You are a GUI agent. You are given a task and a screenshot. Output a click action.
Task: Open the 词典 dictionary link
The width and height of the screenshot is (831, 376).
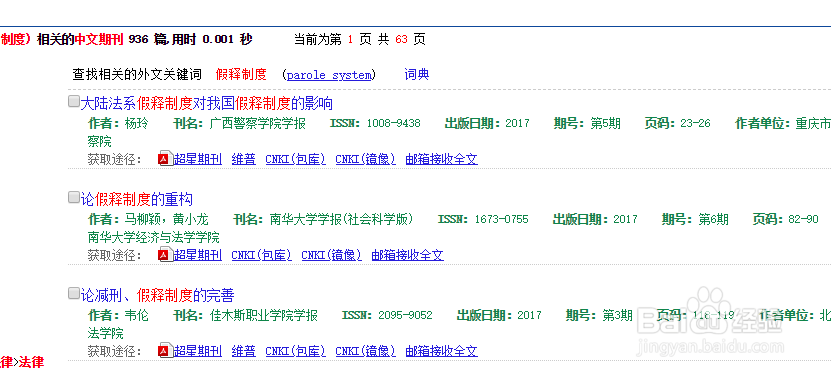[417, 75]
